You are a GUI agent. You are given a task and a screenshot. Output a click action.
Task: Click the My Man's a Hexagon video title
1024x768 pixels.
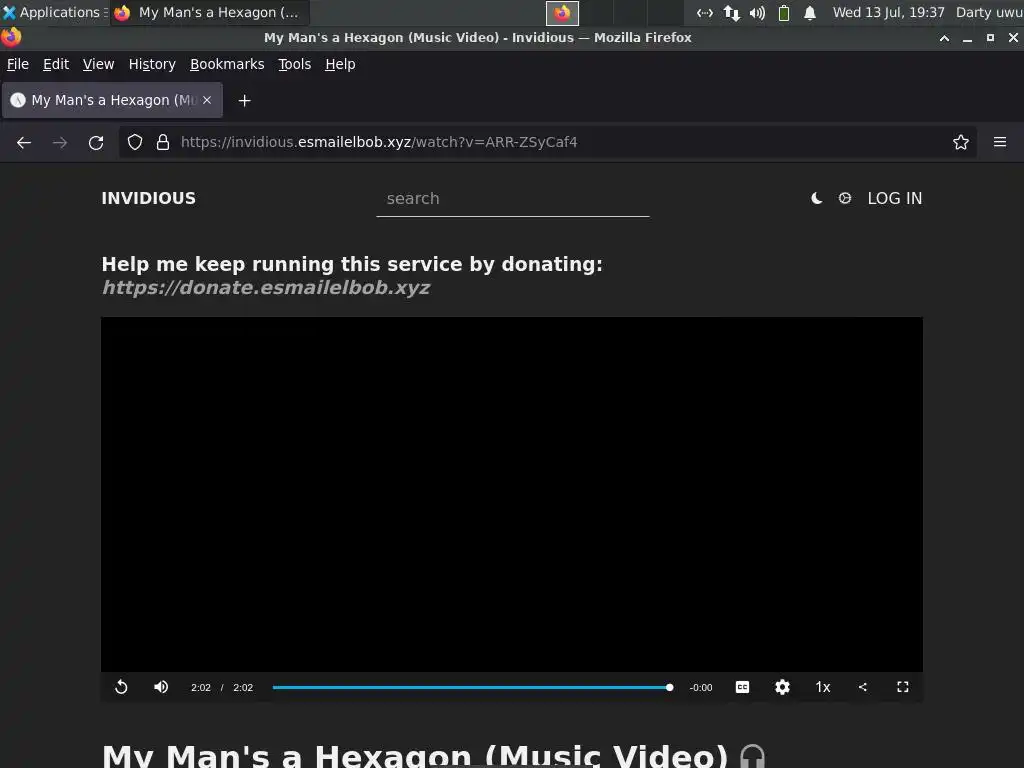coord(415,755)
